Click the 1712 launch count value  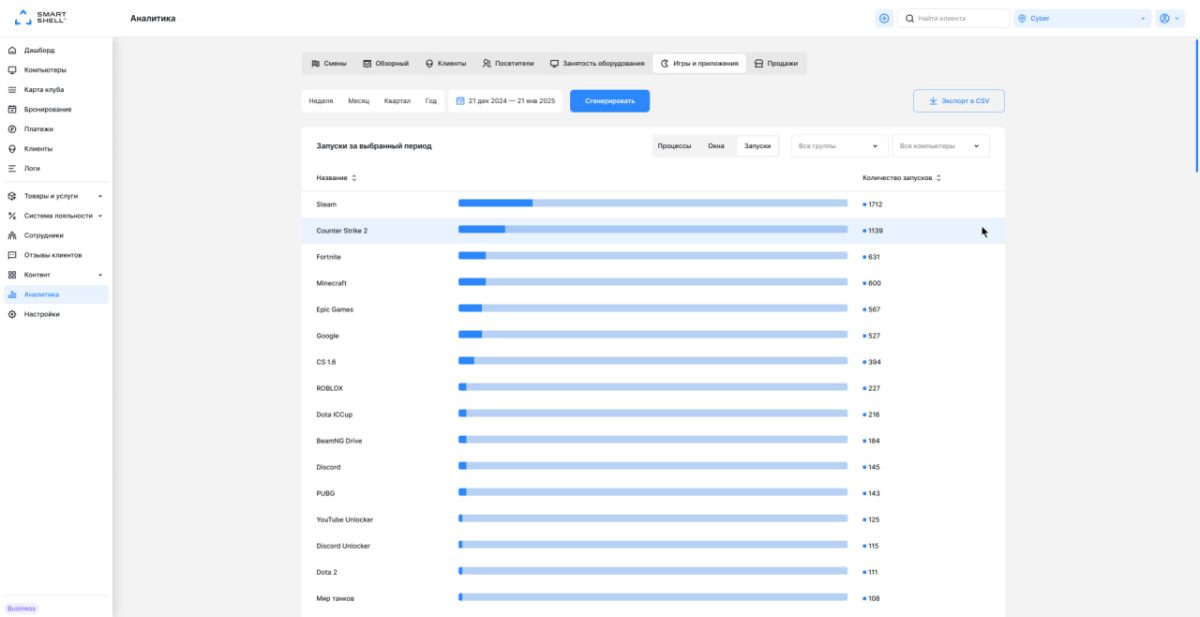(x=875, y=204)
